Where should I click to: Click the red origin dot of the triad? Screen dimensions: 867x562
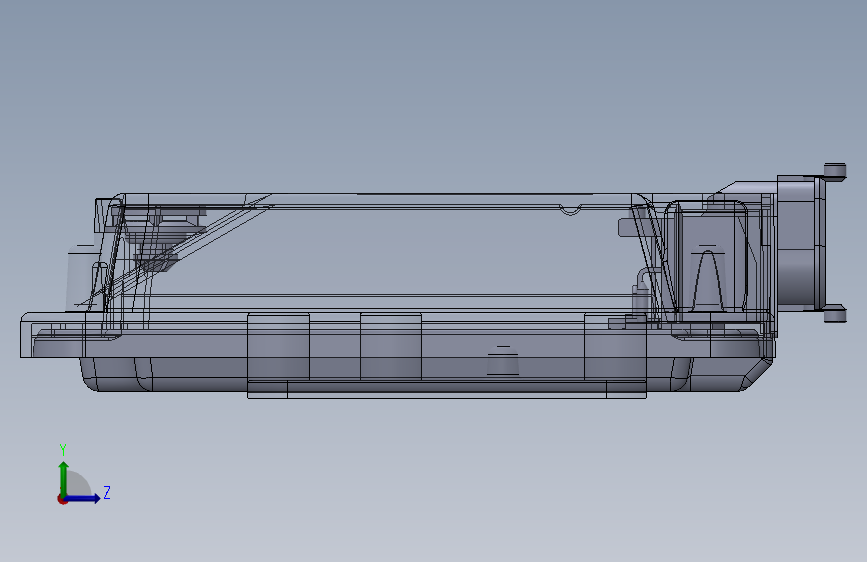[x=62, y=499]
